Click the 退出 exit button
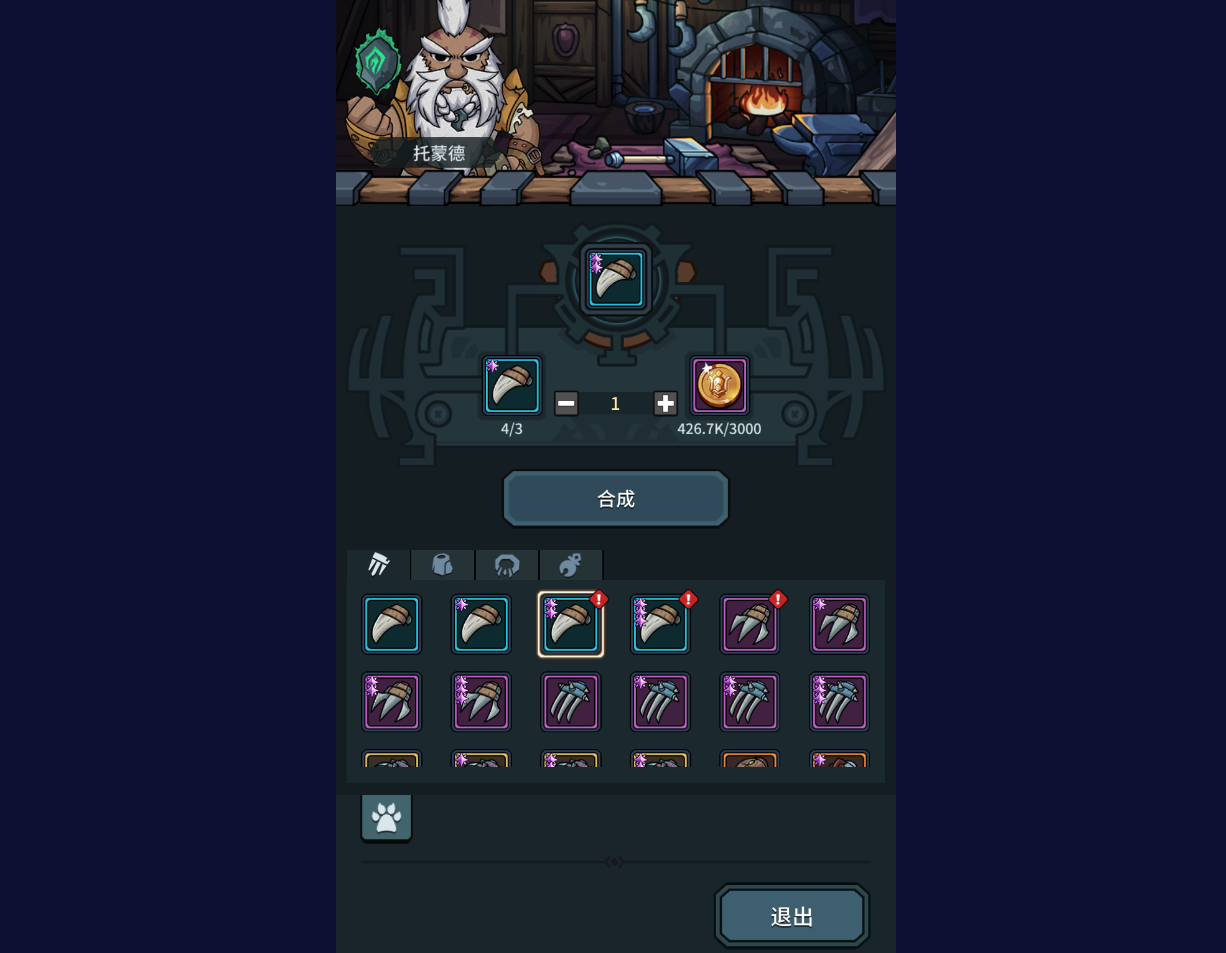The width and height of the screenshot is (1226, 953). point(792,916)
